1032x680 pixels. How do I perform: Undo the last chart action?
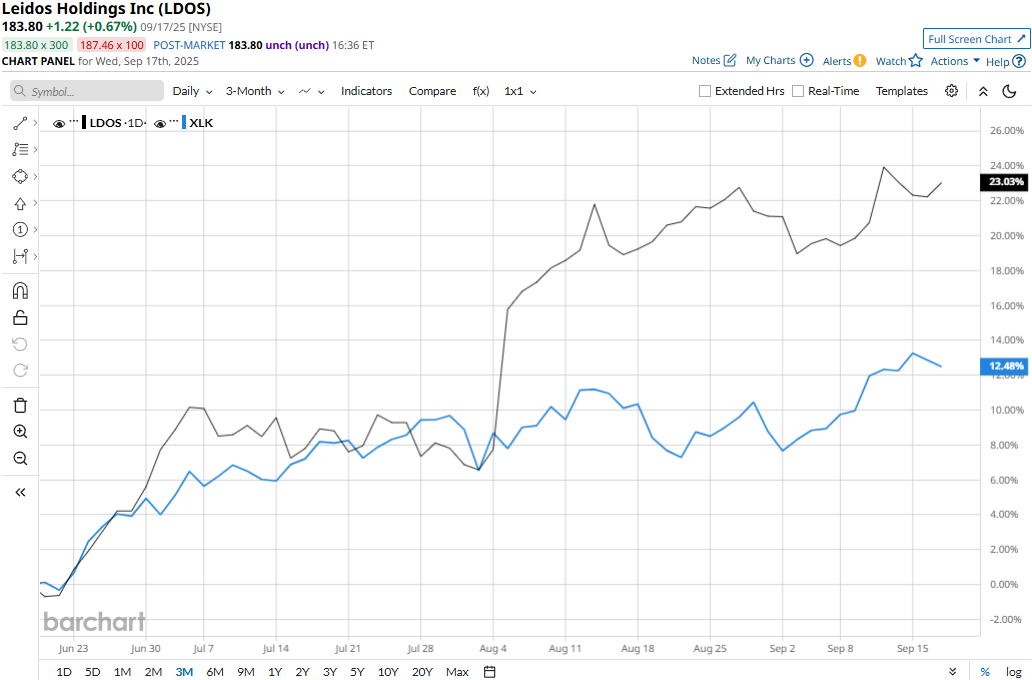pyautogui.click(x=20, y=344)
